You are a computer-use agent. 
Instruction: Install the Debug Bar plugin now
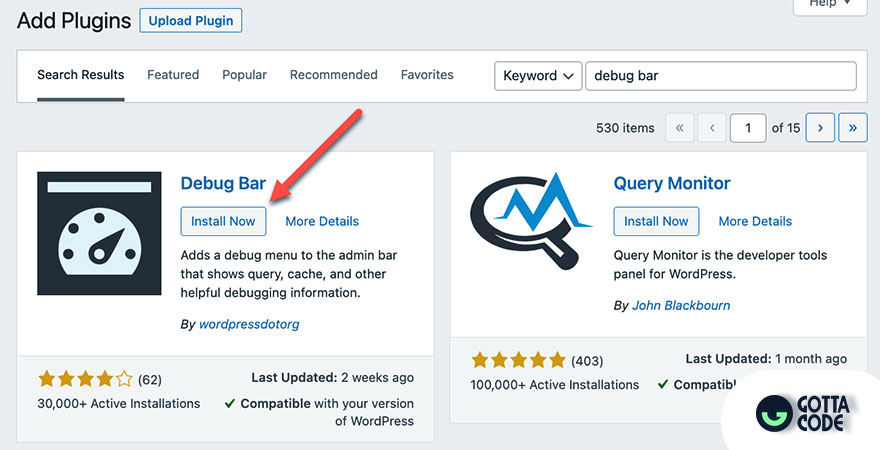(223, 221)
